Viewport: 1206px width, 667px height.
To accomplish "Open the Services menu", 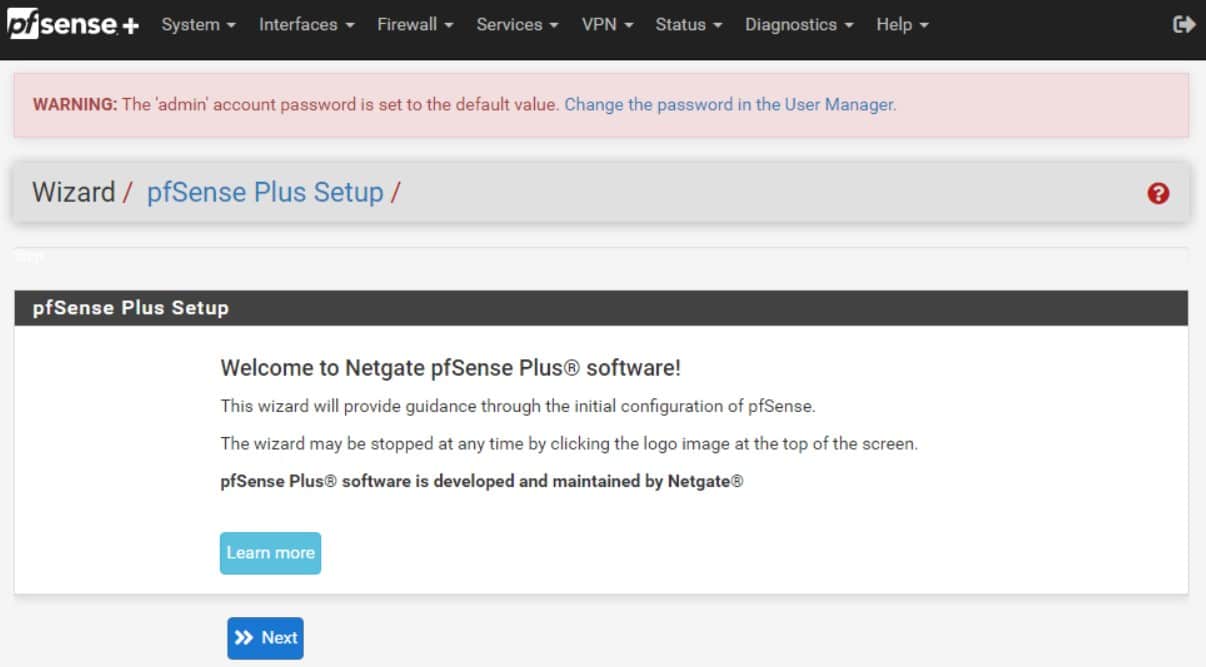I will 509,24.
